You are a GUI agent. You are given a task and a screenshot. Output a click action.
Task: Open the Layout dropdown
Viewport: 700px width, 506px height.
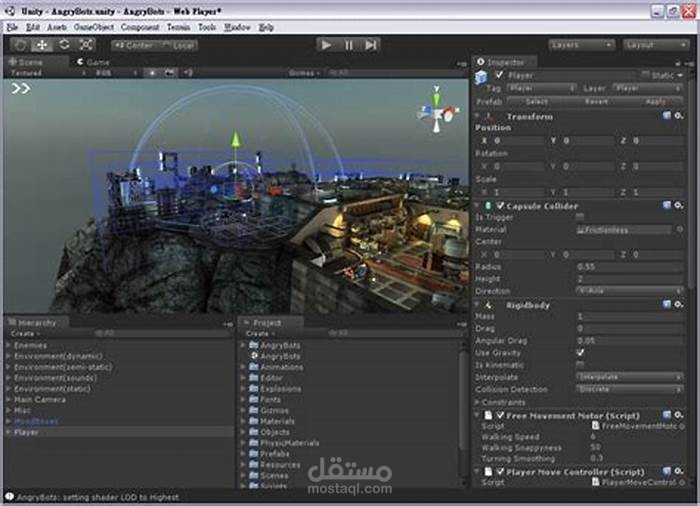656,45
